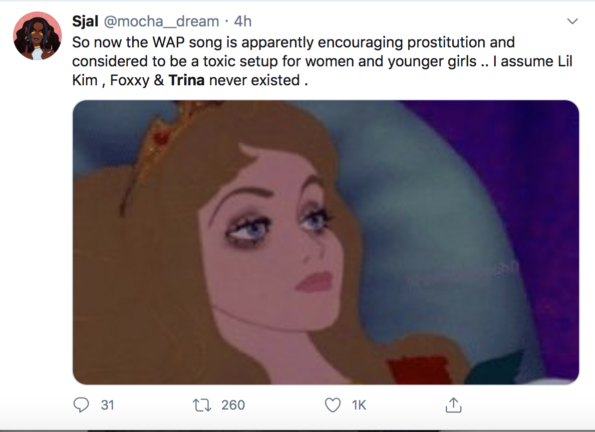Click the 1K likes count
The width and height of the screenshot is (595, 432).
tap(359, 405)
